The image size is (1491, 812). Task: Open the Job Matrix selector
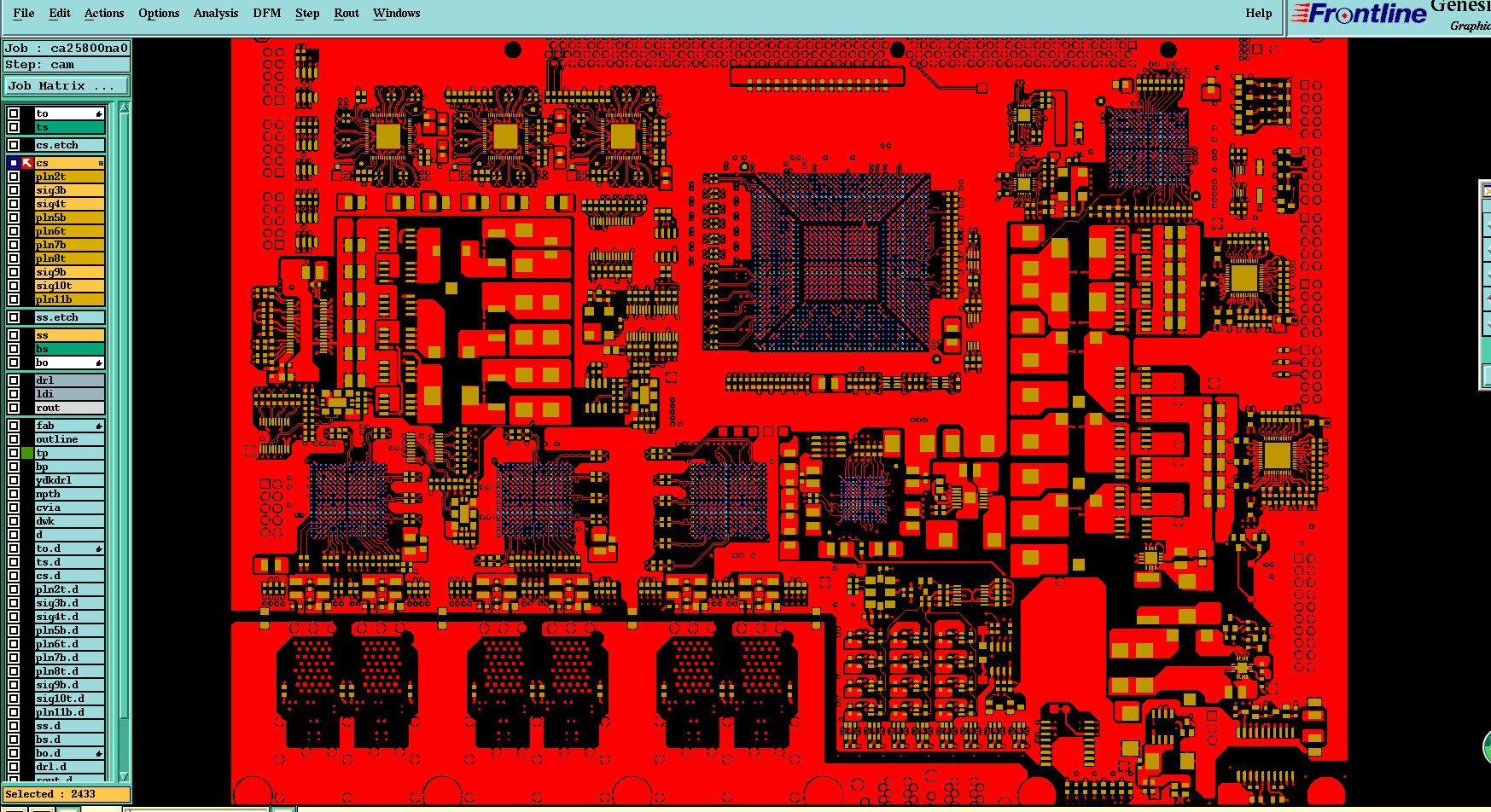click(67, 86)
